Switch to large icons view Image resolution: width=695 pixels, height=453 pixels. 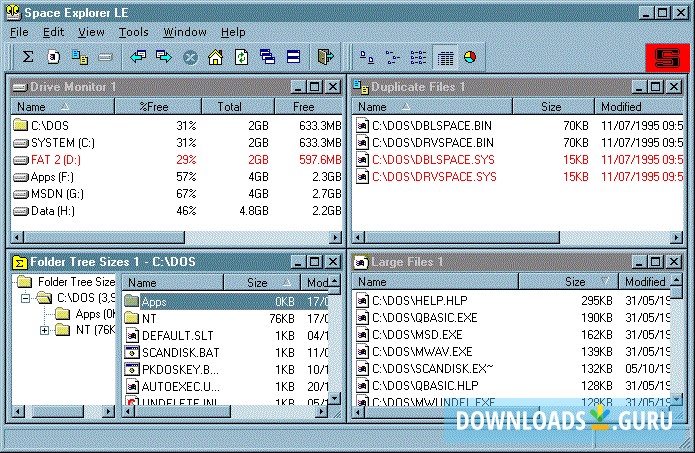pyautogui.click(x=367, y=57)
